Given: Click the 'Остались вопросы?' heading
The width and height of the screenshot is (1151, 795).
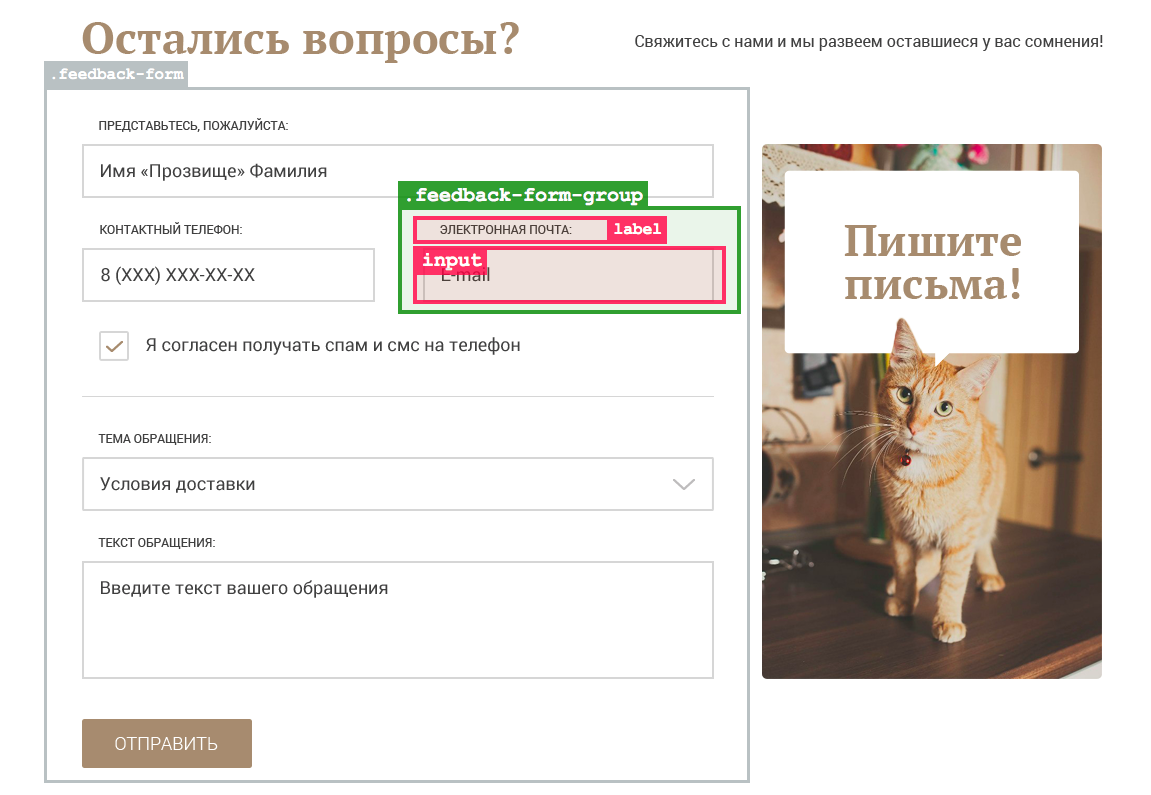Looking at the screenshot, I should [300, 40].
